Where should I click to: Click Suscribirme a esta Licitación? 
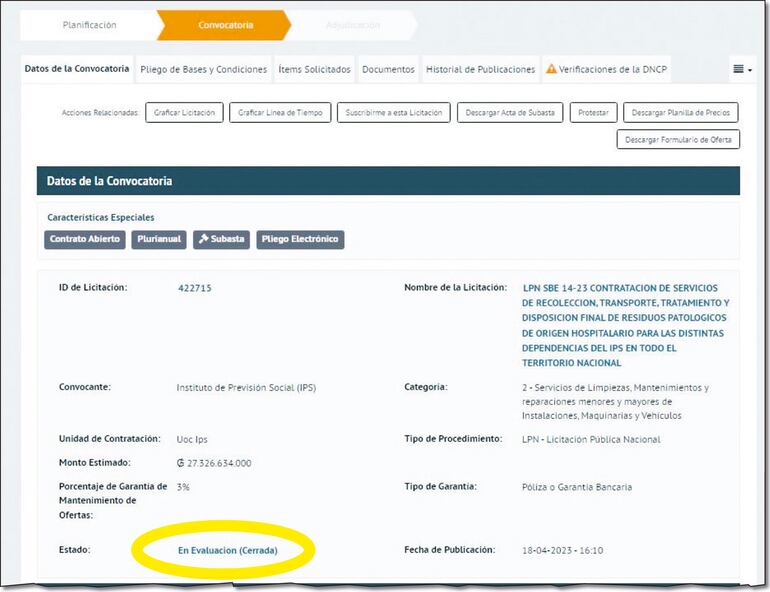click(393, 113)
